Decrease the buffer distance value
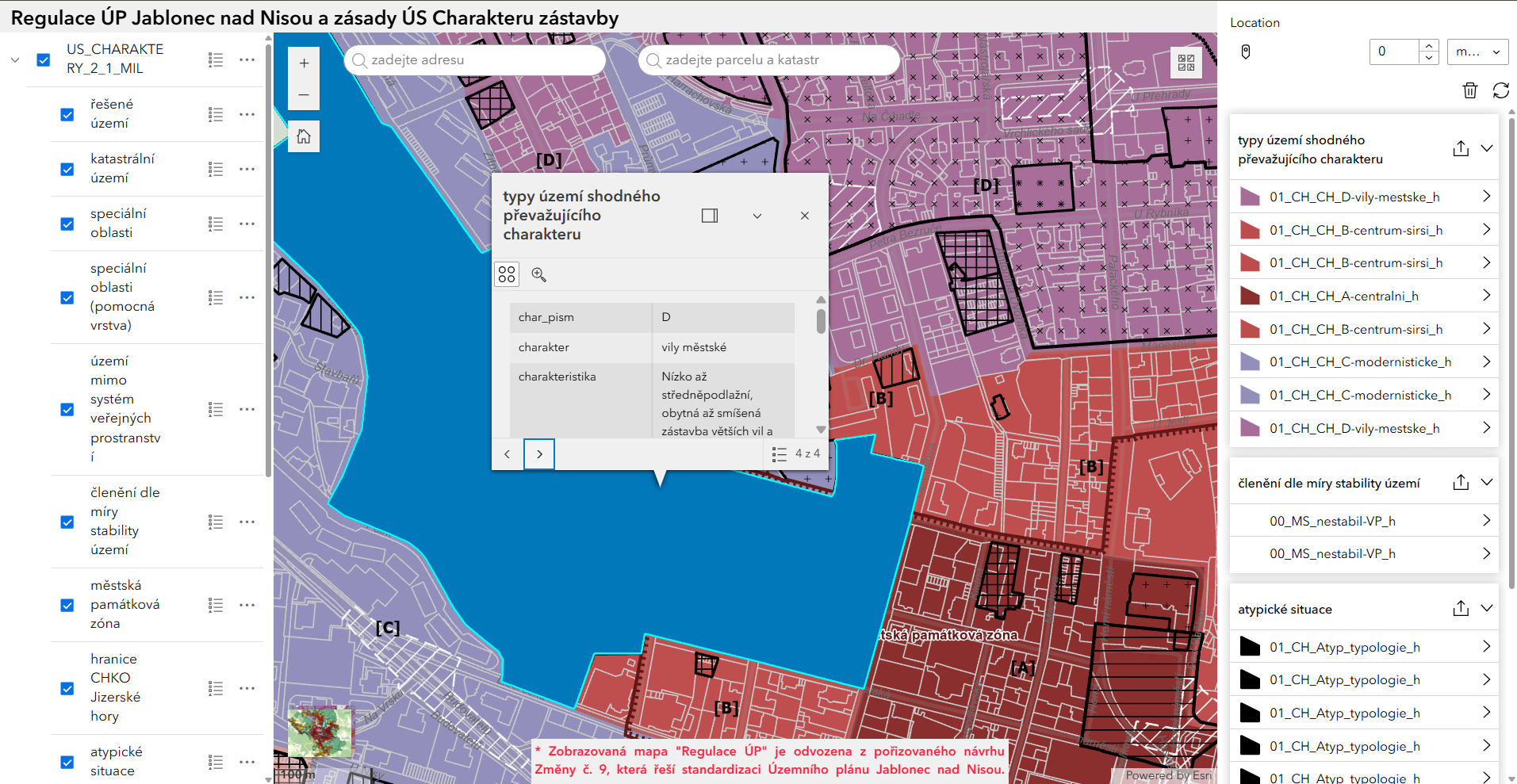1517x784 pixels. pos(1429,58)
